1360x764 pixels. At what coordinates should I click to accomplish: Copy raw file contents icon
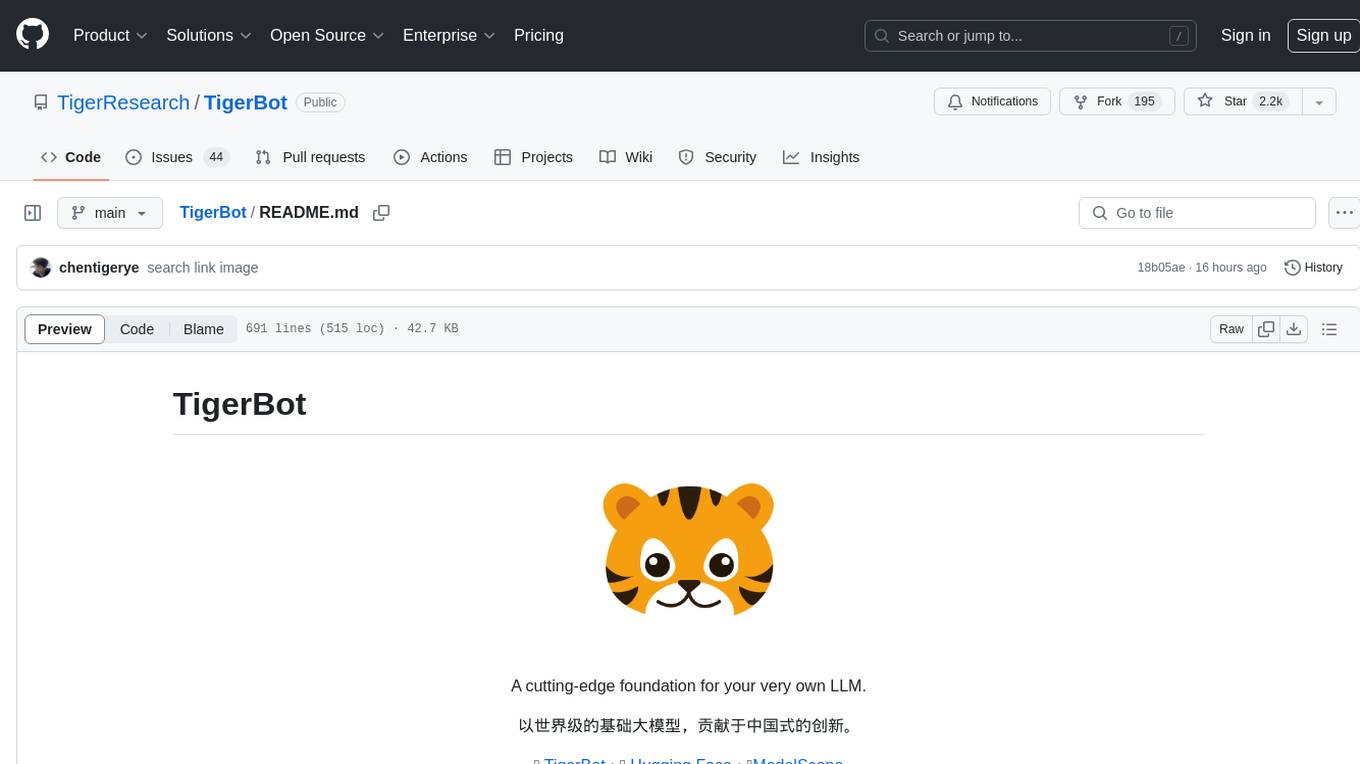1266,329
